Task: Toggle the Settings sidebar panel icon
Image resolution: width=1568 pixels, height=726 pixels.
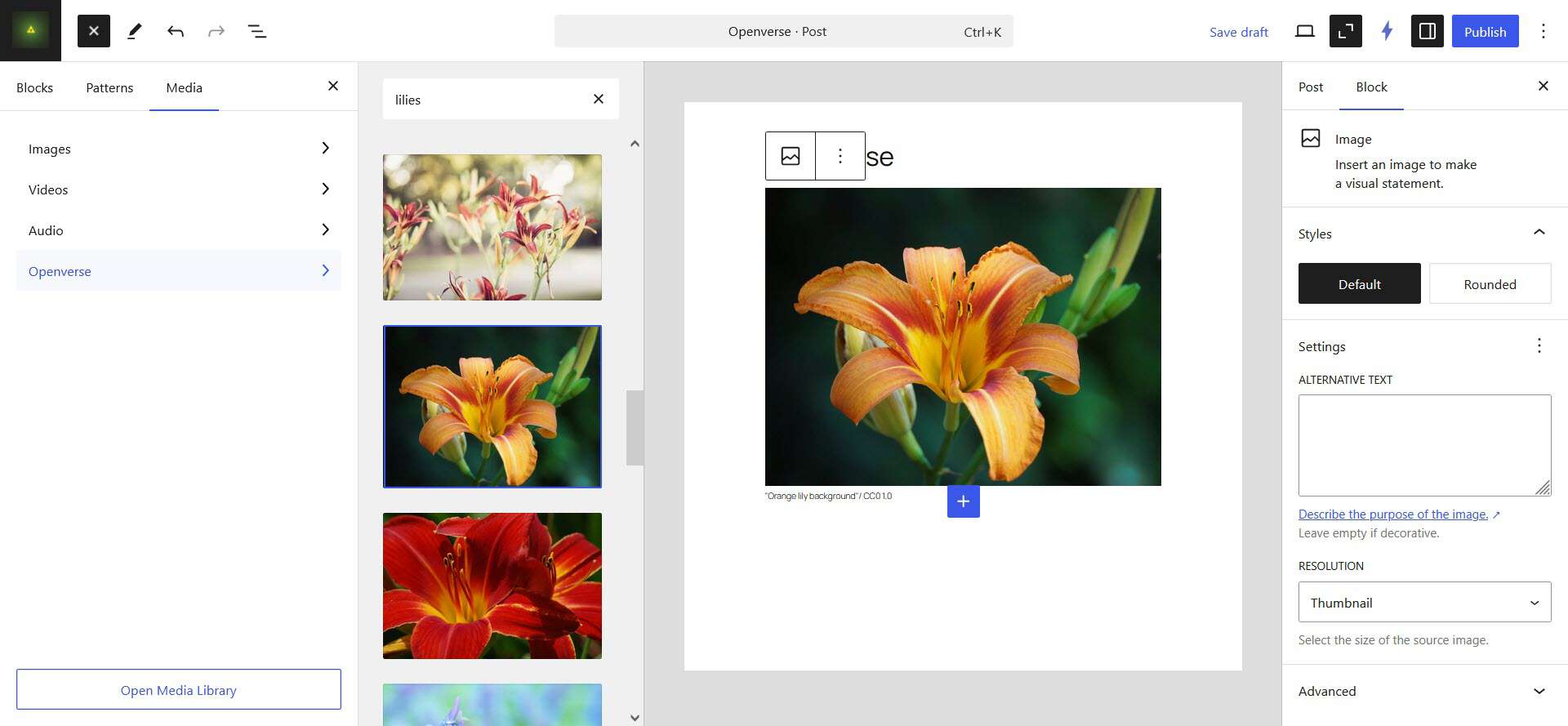Action: [1428, 31]
